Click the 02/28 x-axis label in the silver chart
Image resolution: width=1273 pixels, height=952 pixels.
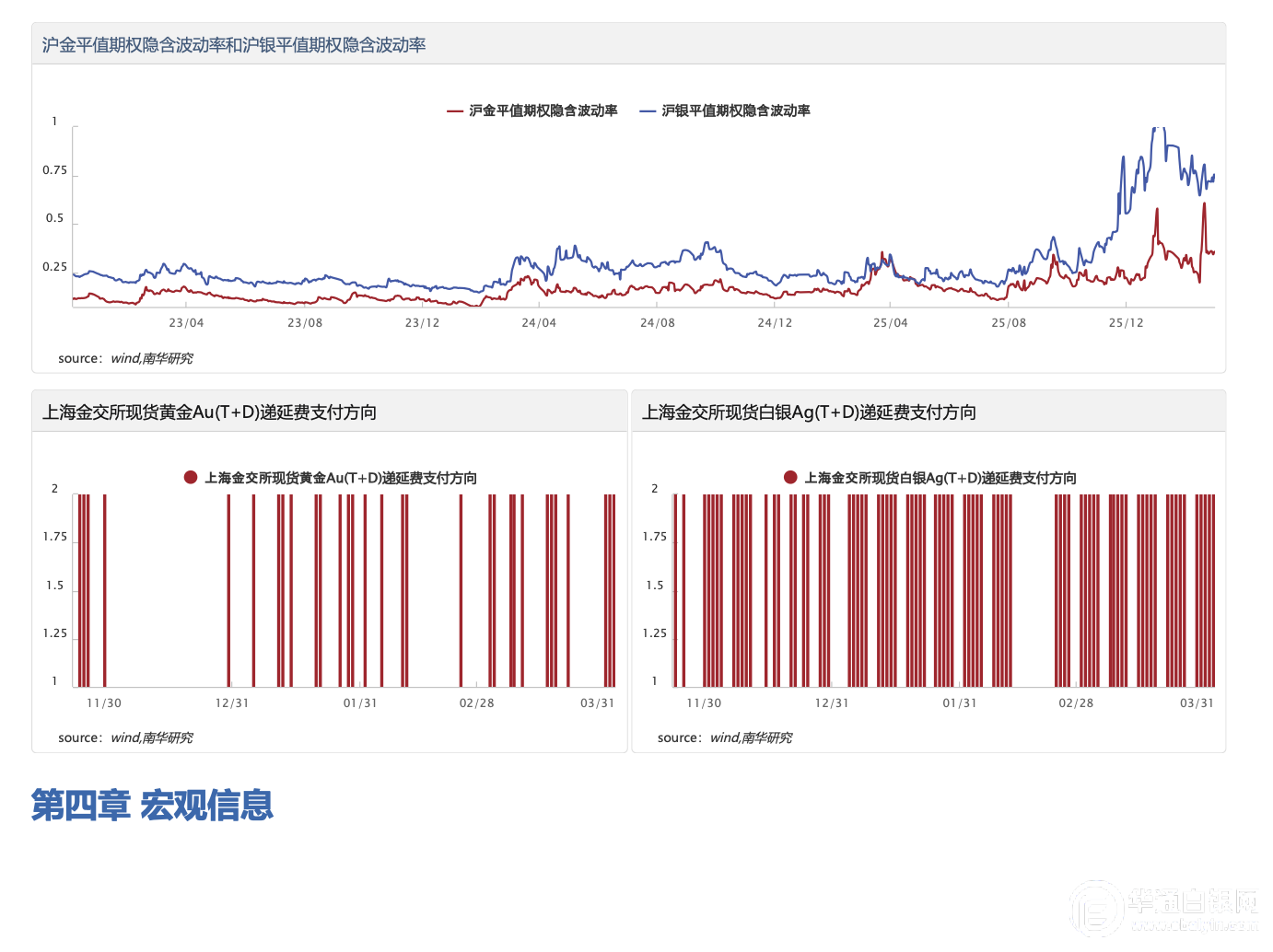[x=1076, y=703]
